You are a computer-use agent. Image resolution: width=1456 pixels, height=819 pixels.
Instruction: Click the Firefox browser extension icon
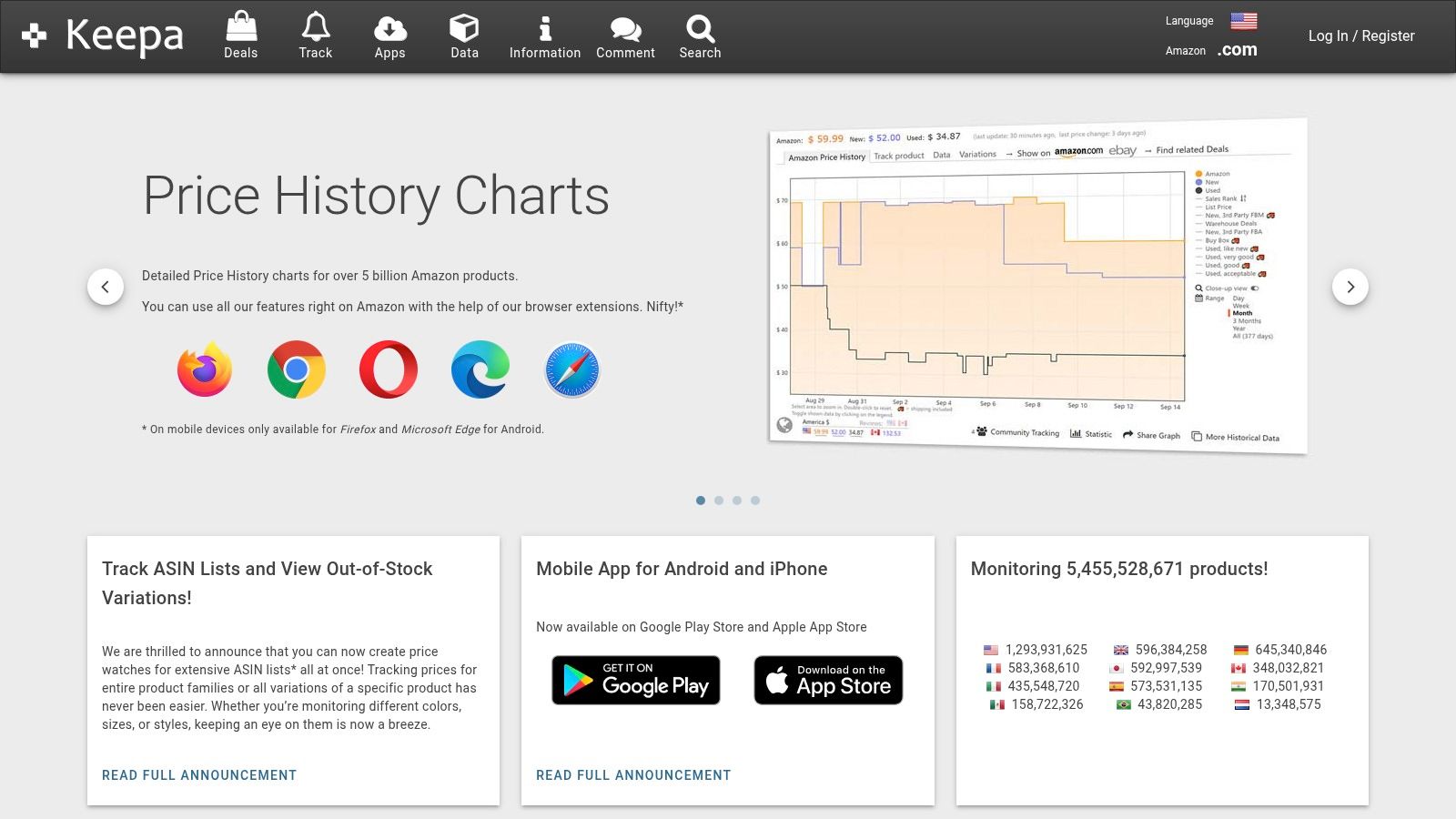(204, 369)
